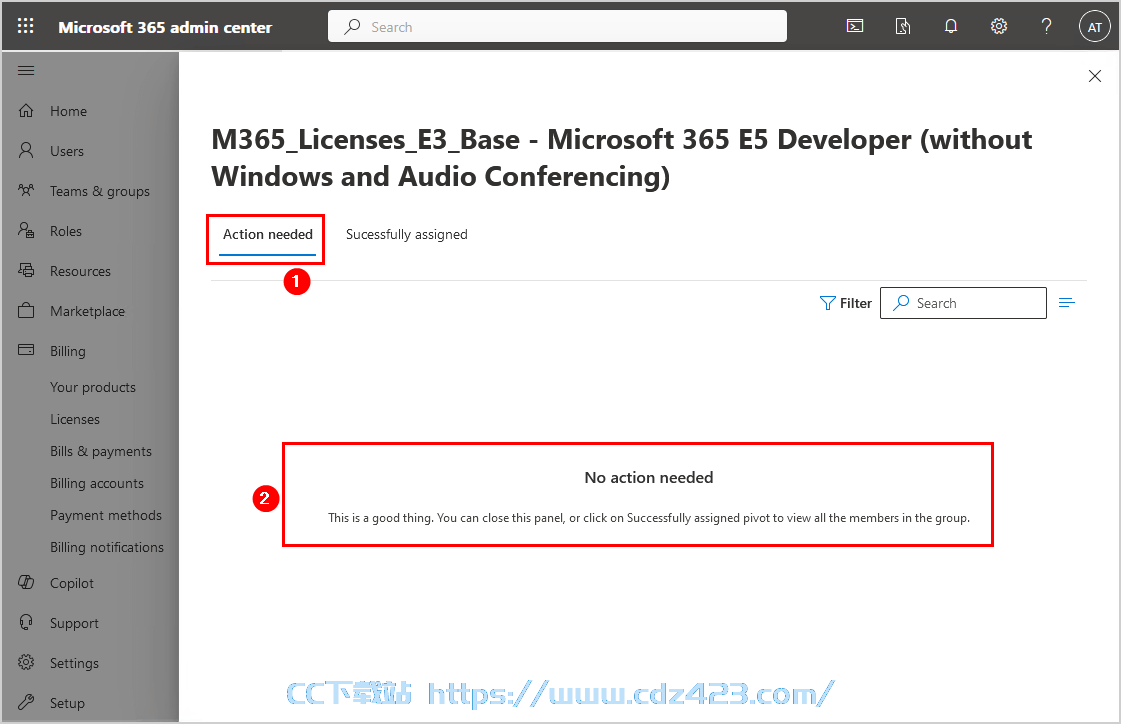Select the Action needed tab

267,234
